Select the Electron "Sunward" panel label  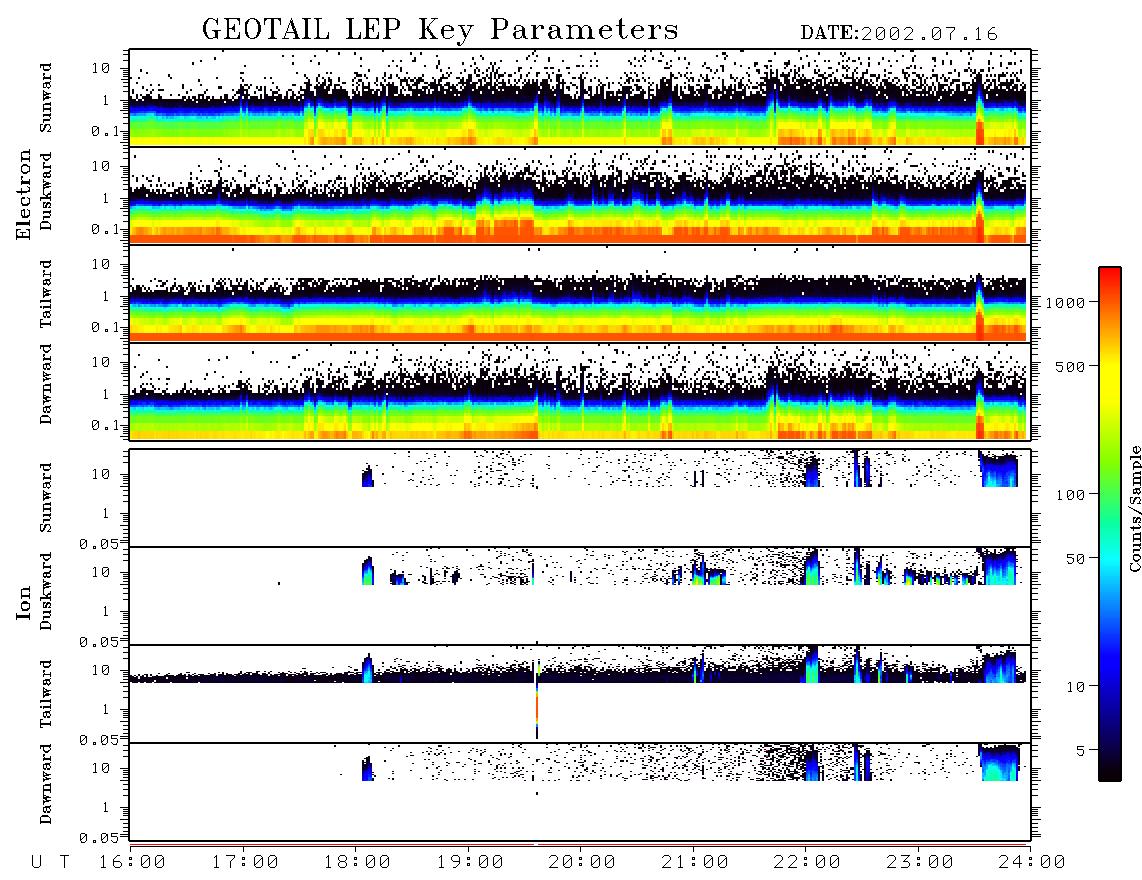[x=46, y=98]
